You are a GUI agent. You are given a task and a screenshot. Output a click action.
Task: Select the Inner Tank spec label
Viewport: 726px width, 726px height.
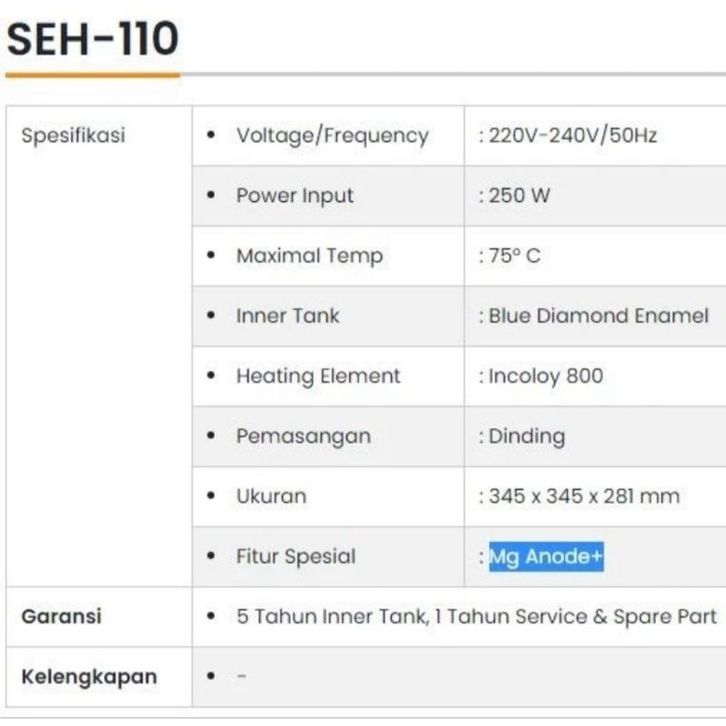288,316
